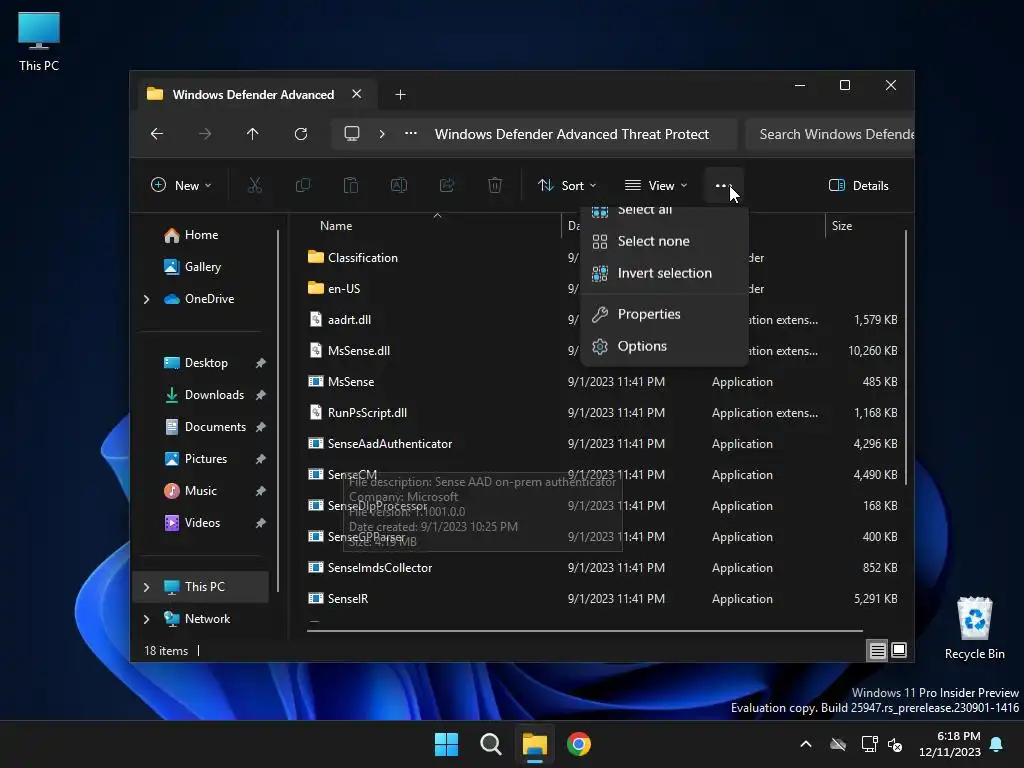
Task: Select the Windows Defender Advanced tab
Action: point(253,95)
